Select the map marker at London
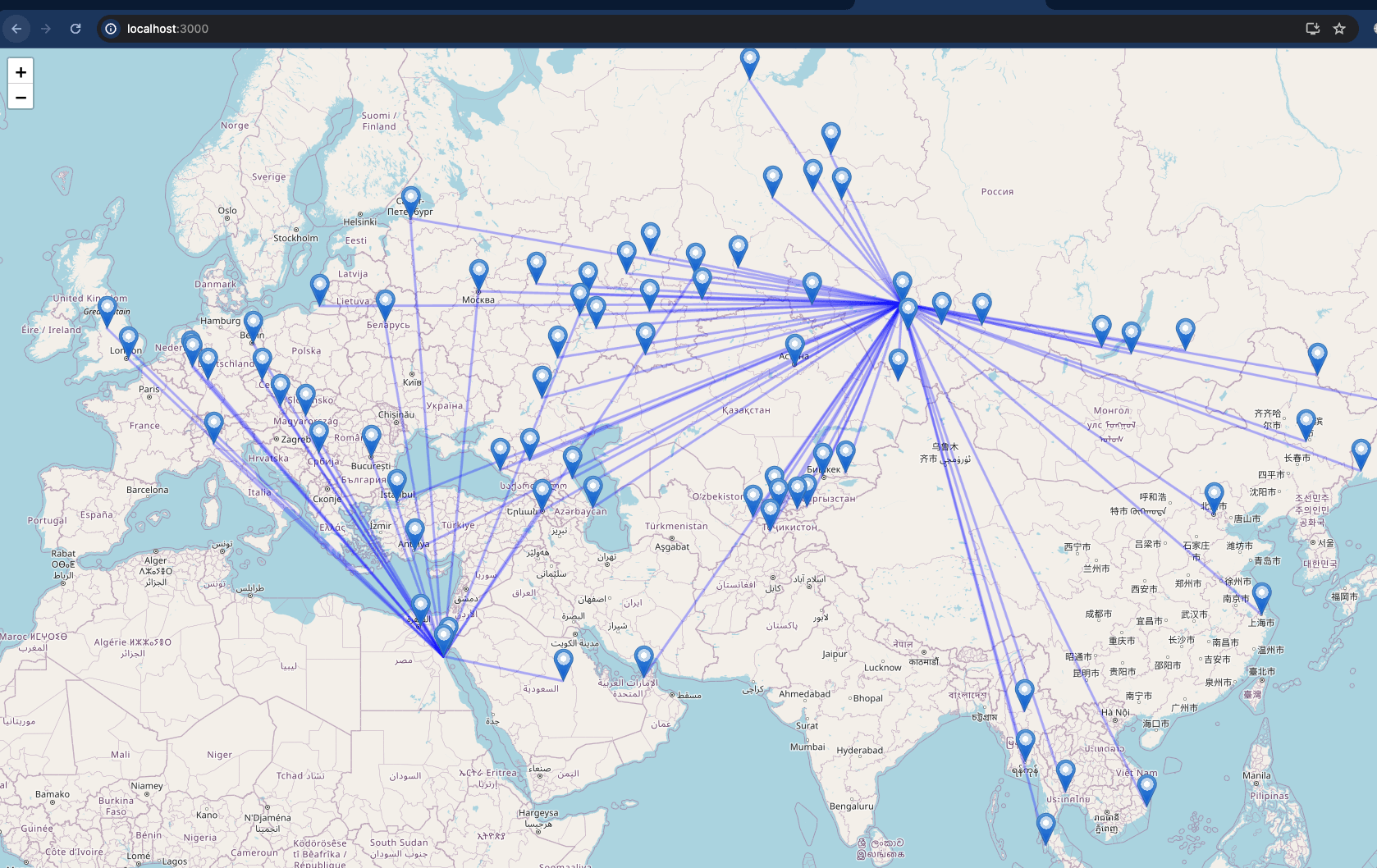Viewport: 1377px width, 868px height. coord(128,340)
